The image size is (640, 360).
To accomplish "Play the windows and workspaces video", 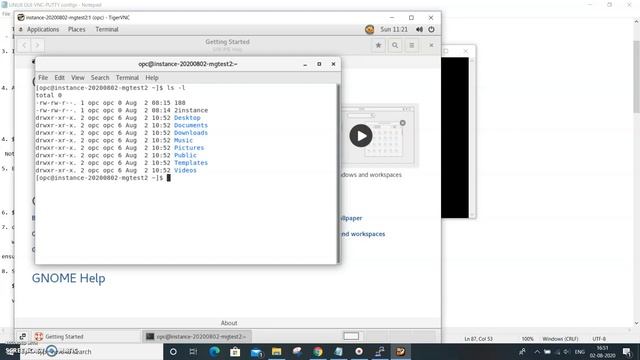I will pos(361,136).
